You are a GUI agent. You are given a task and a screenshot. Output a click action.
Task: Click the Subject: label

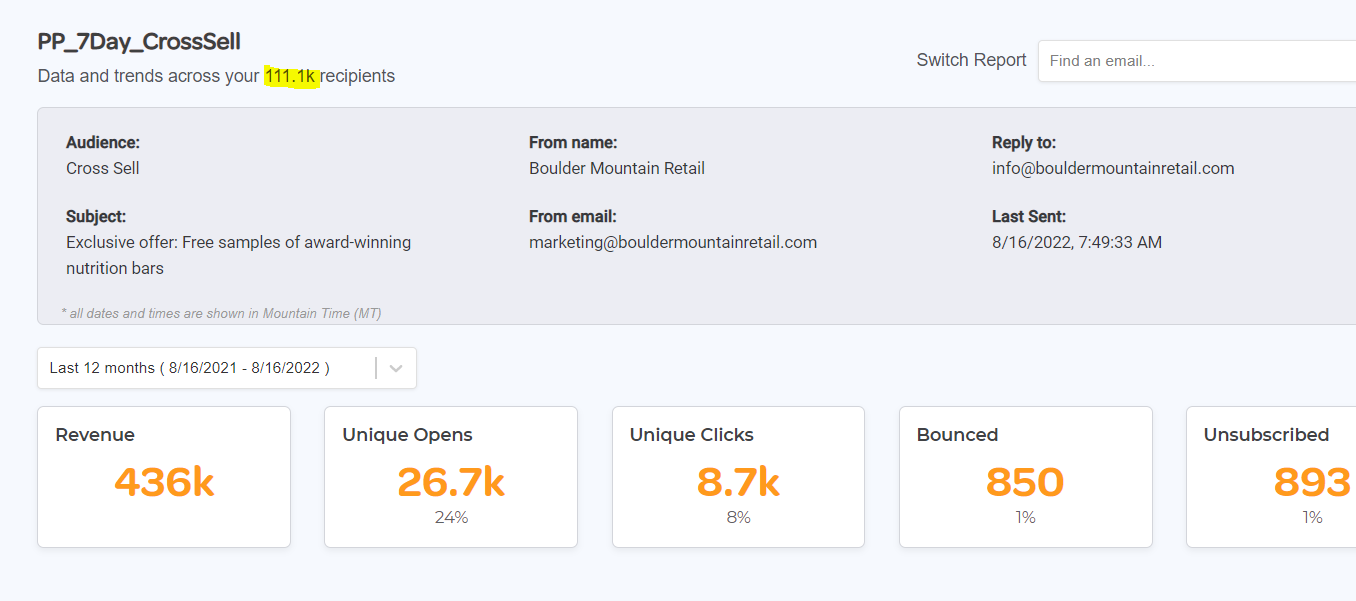pyautogui.click(x=96, y=216)
